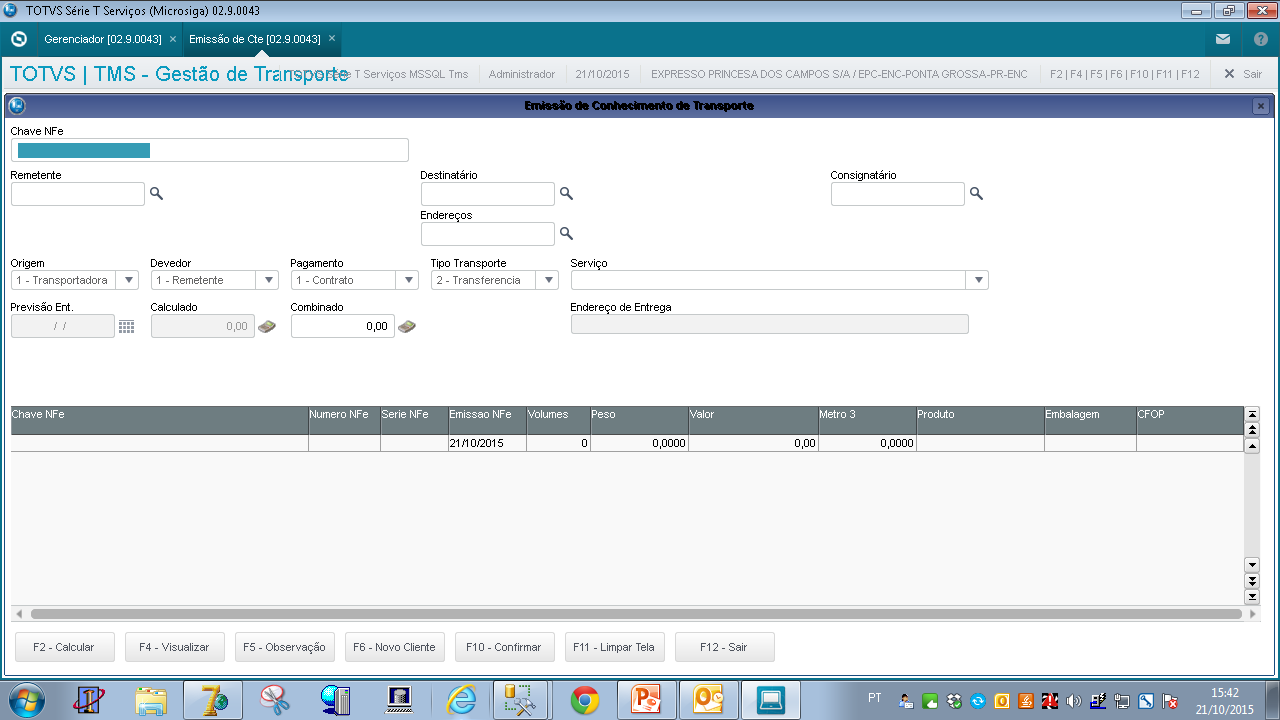Open Internet Explorer from the taskbar
1280x720 pixels.
461,700
